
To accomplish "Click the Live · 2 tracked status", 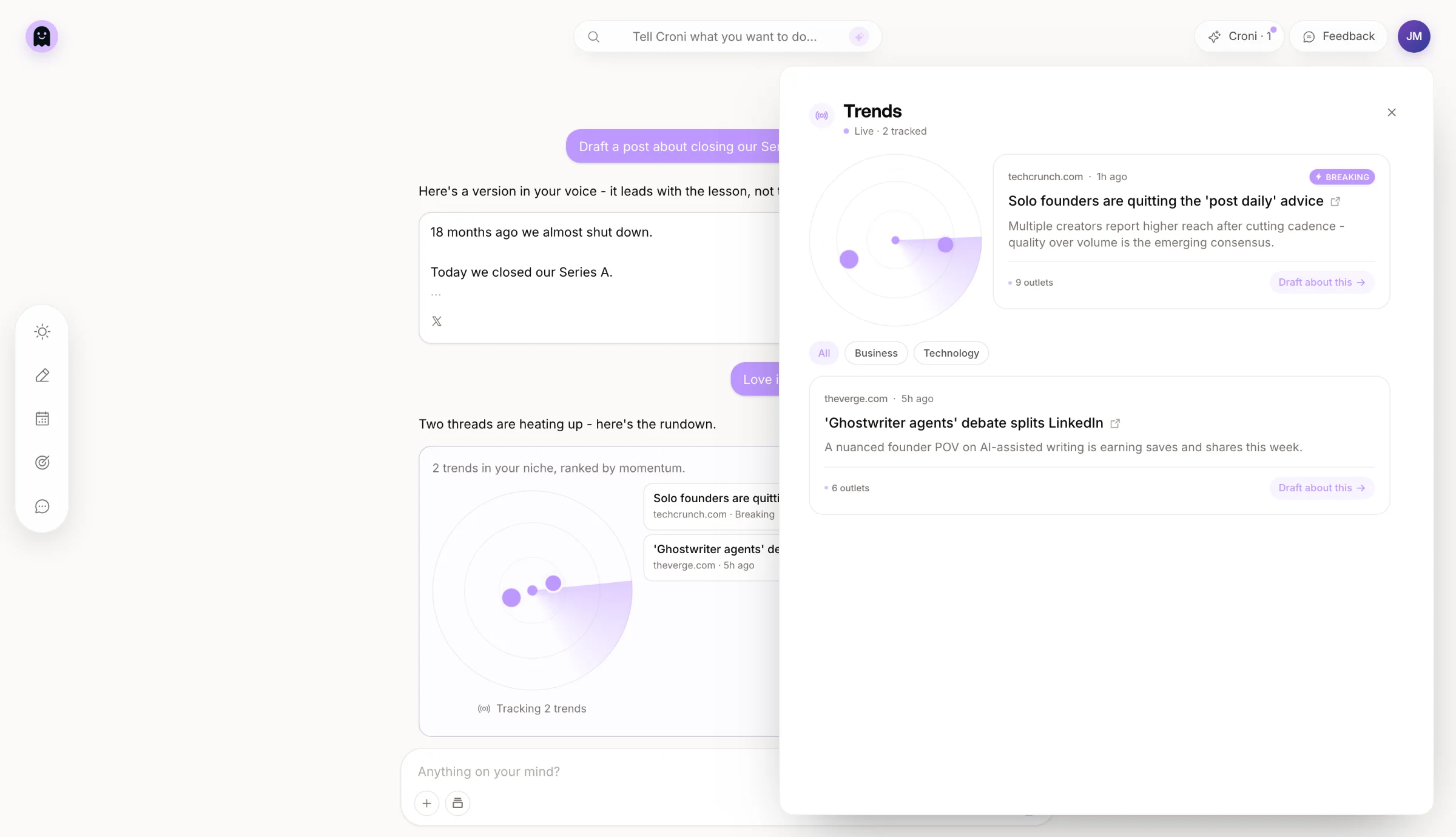I will 885,131.
